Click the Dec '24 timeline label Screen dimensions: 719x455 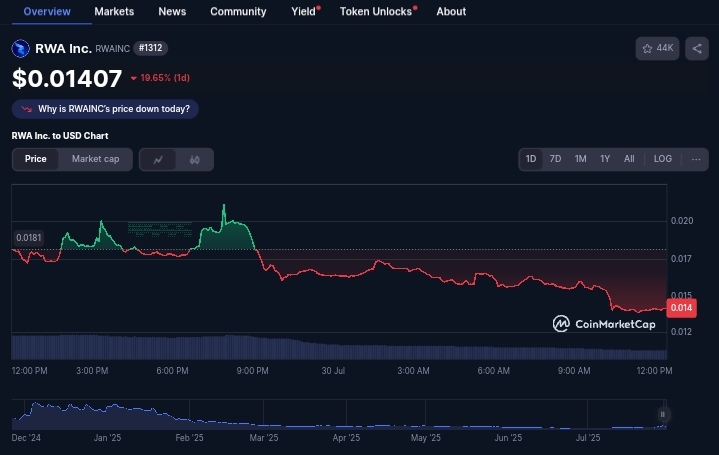(26, 438)
